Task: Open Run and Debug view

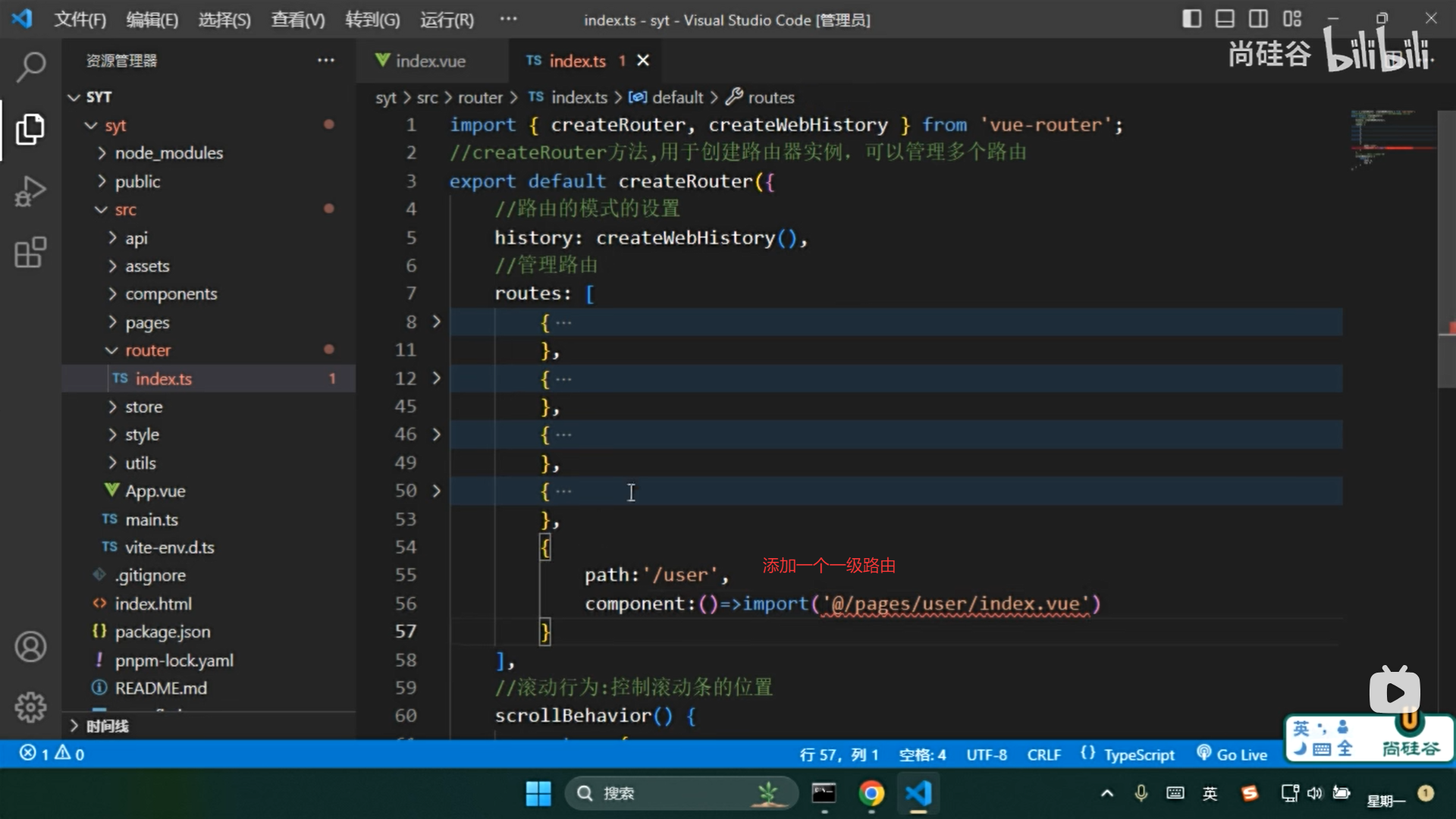Action: [x=30, y=191]
